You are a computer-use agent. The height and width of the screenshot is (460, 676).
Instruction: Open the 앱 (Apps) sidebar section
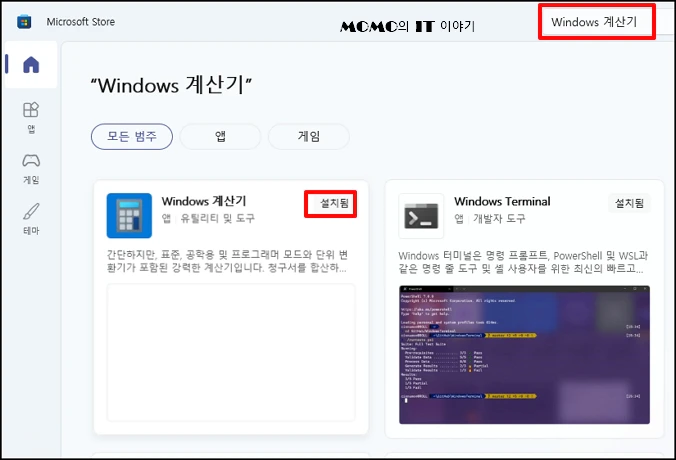[x=31, y=117]
